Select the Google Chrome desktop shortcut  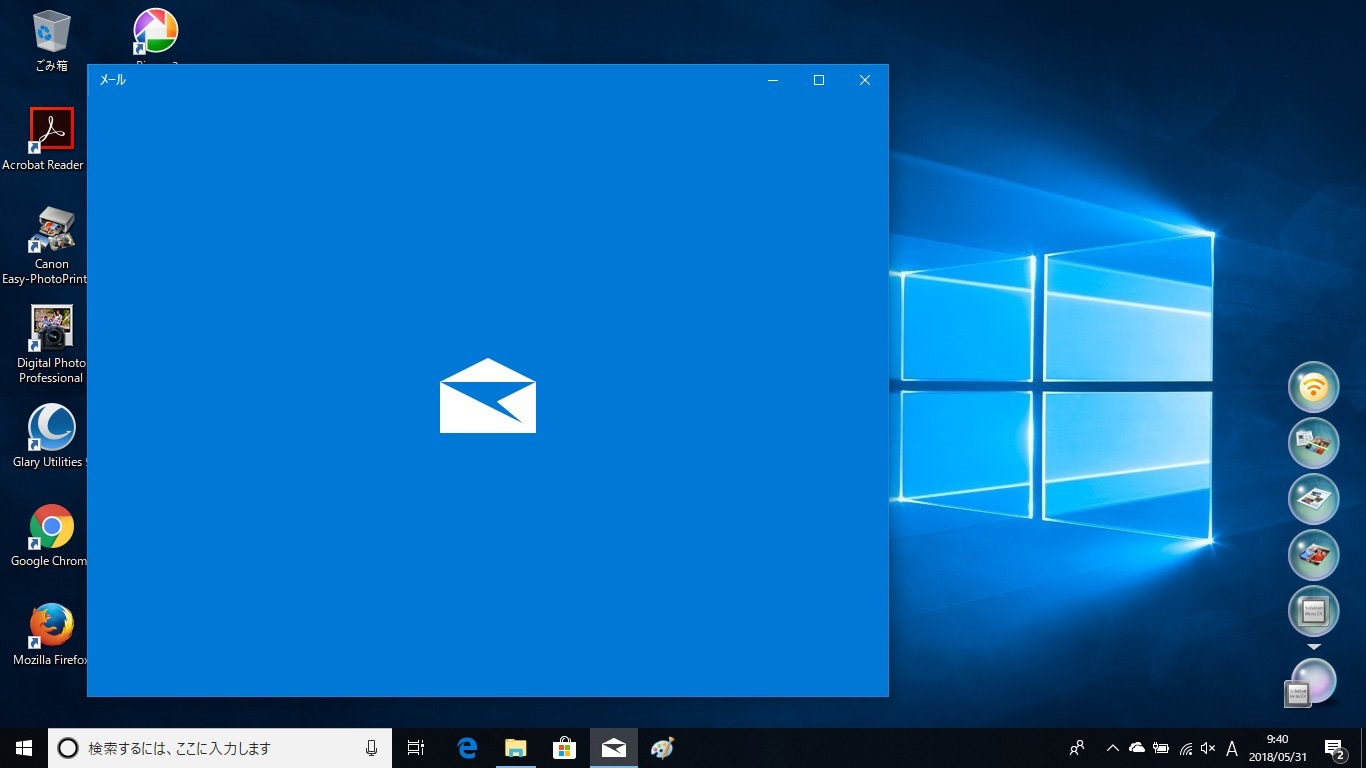pos(48,535)
